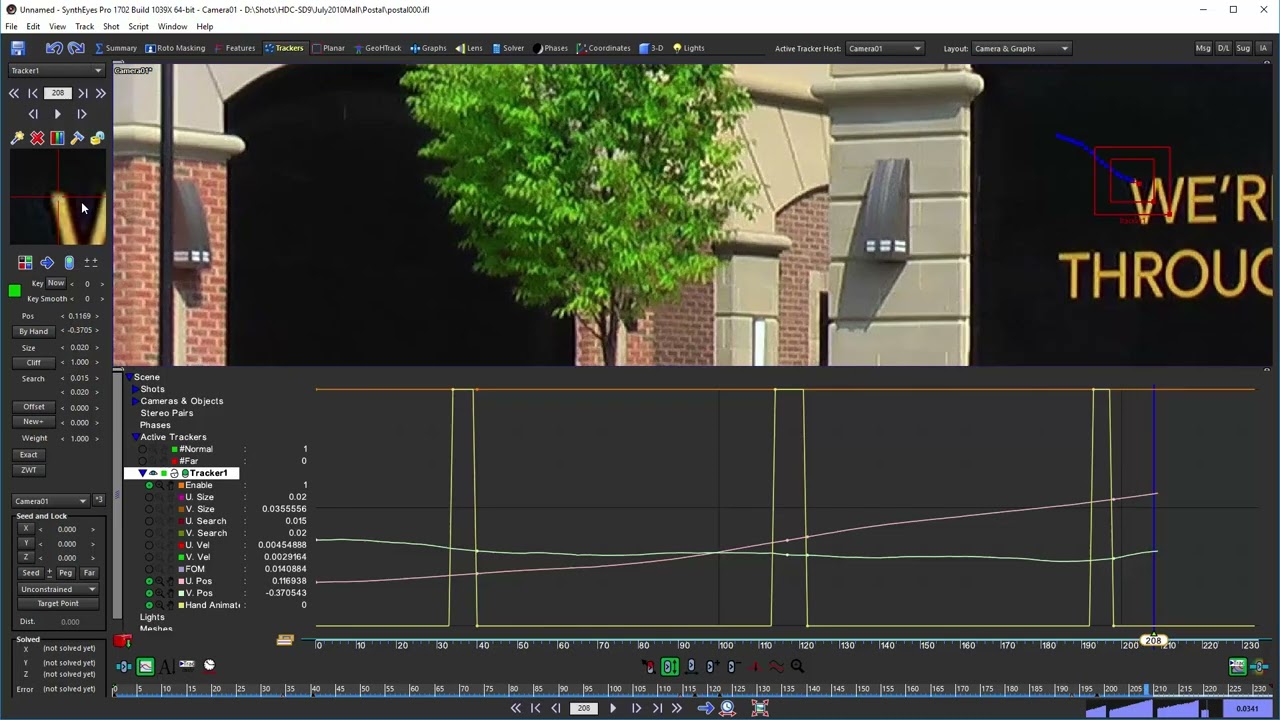Toggle the green tracker enable square
Image resolution: width=1280 pixels, height=720 pixels.
pyautogui.click(x=14, y=291)
